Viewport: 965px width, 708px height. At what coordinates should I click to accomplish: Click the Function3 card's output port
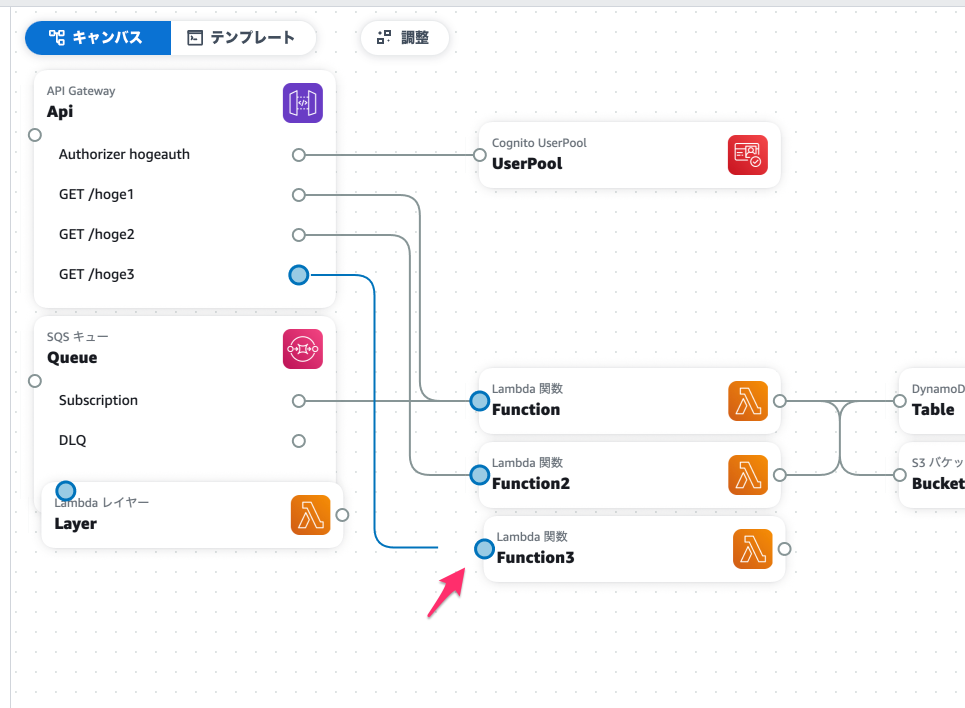click(x=785, y=549)
